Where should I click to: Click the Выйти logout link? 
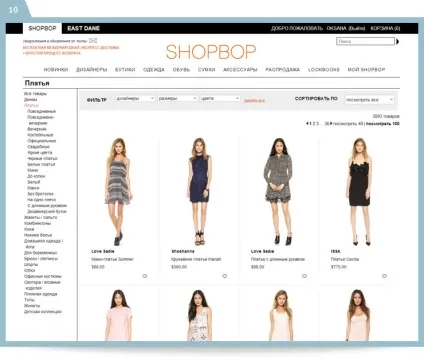357,28
